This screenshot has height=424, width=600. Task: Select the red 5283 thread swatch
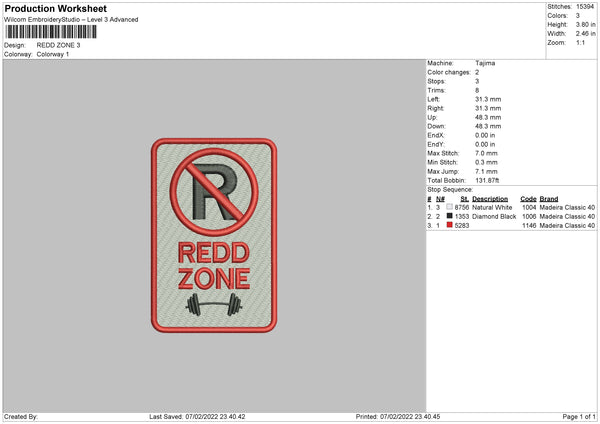tap(449, 225)
